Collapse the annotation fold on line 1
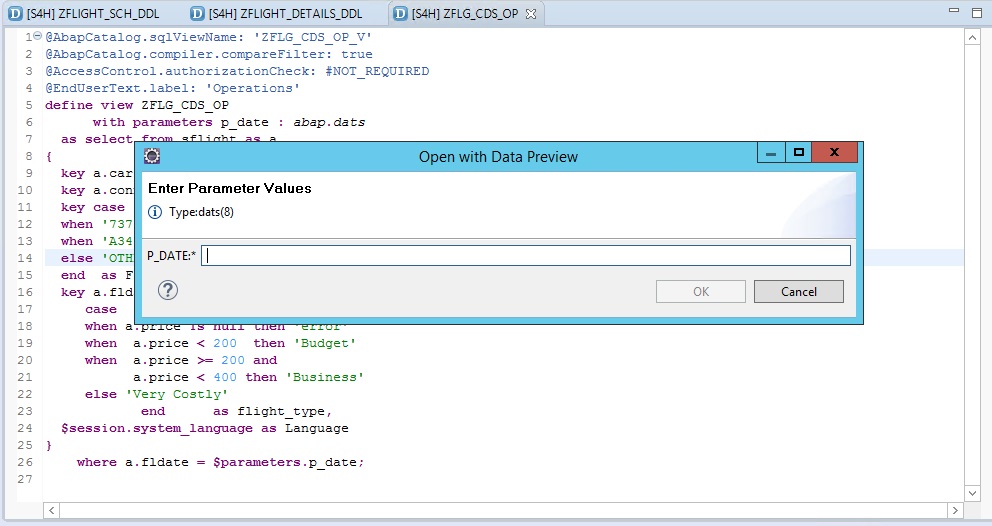 click(38, 36)
